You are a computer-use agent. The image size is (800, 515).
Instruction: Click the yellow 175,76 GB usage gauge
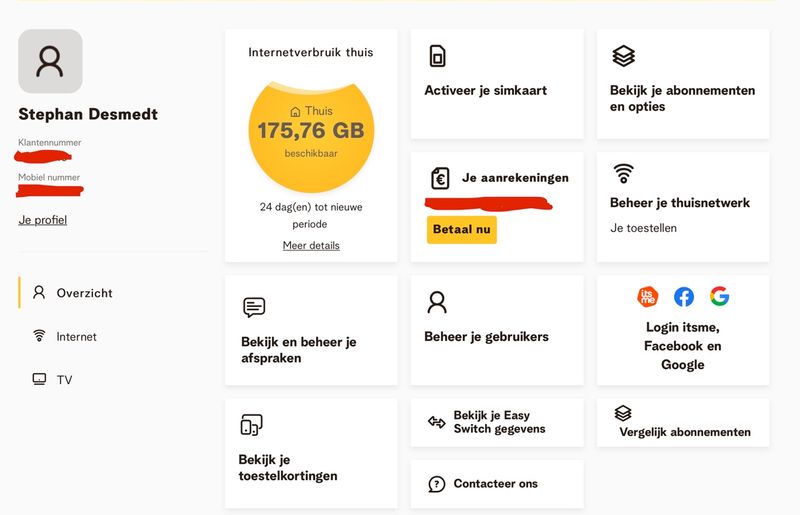[311, 137]
